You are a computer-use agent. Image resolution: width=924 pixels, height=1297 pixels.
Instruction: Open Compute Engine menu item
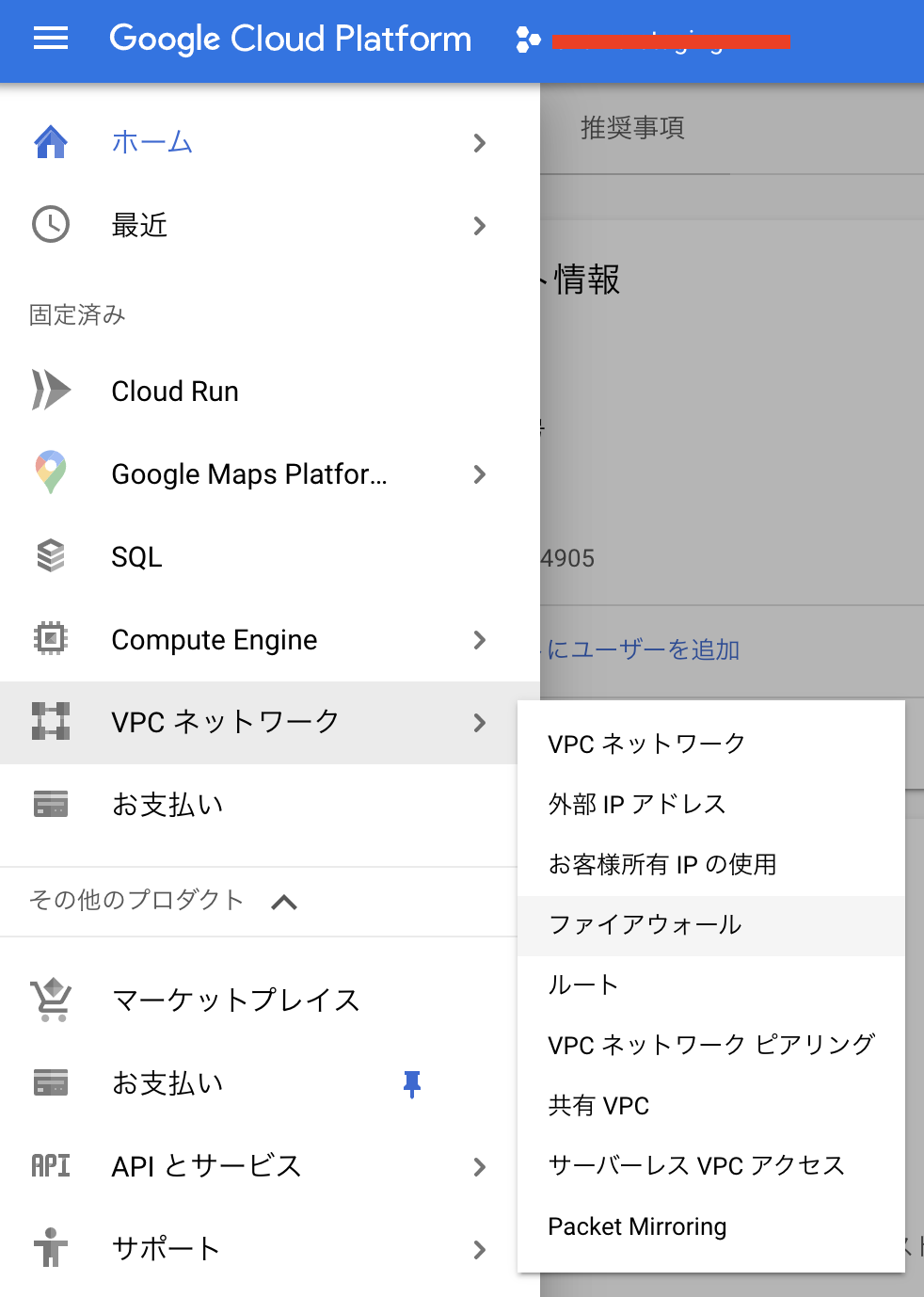tap(270, 640)
